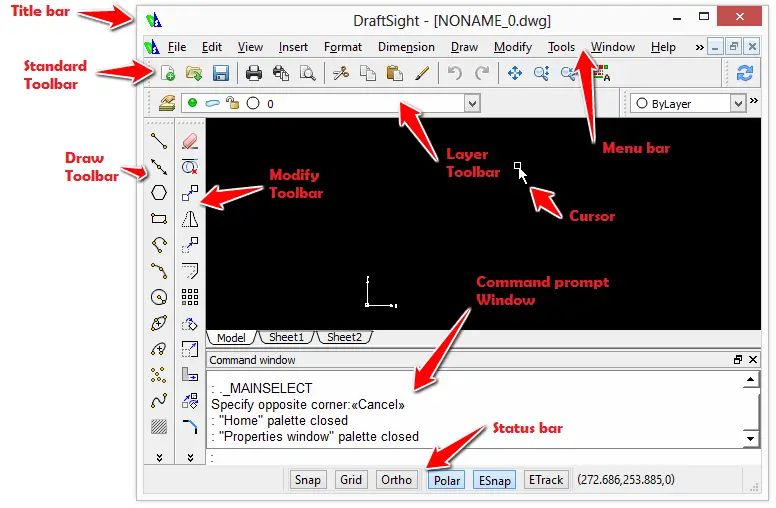Select the Scale tool in the Modify toolbar

click(x=190, y=349)
